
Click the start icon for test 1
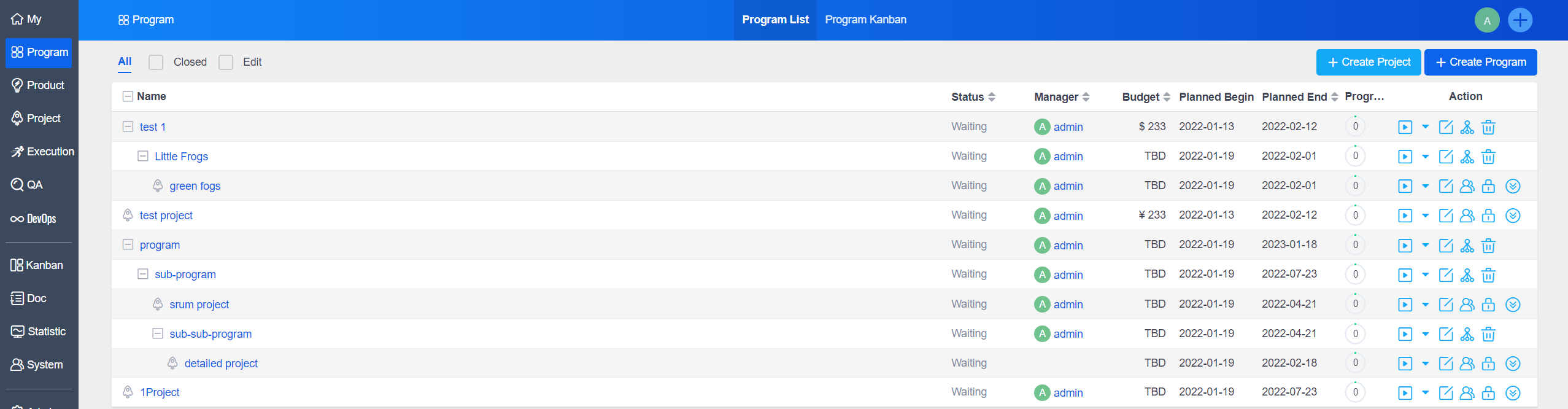click(x=1405, y=127)
